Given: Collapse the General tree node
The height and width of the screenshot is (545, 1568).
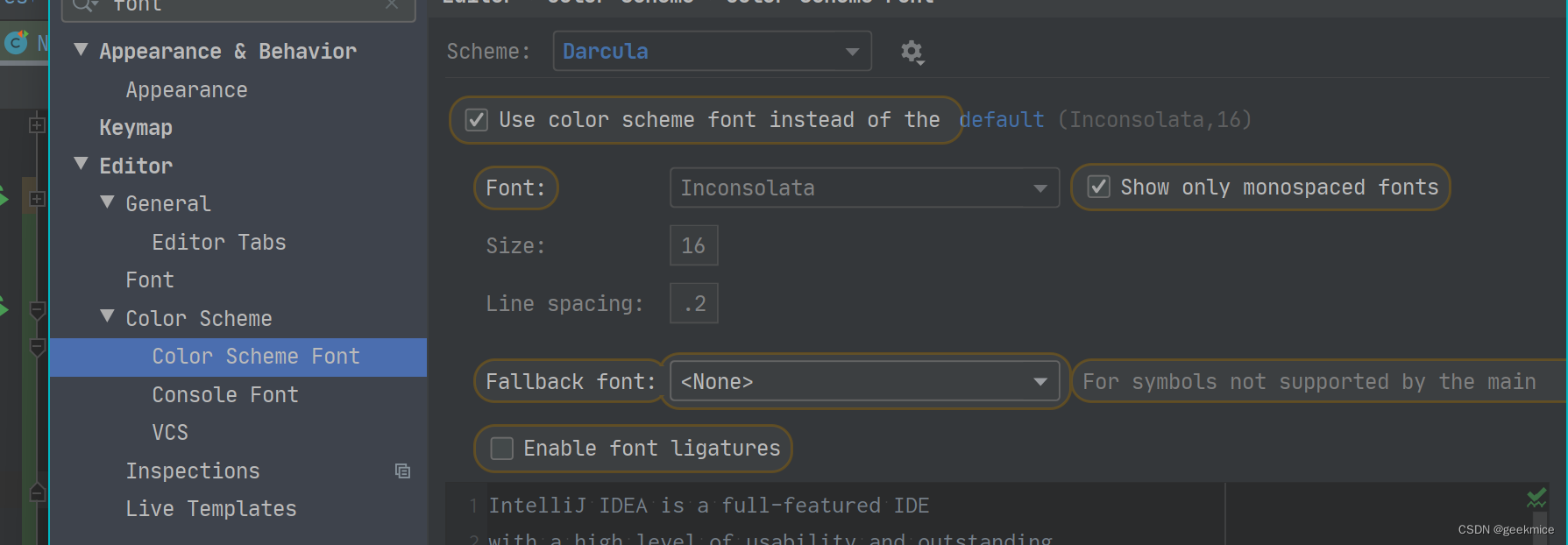Looking at the screenshot, I should click(108, 202).
